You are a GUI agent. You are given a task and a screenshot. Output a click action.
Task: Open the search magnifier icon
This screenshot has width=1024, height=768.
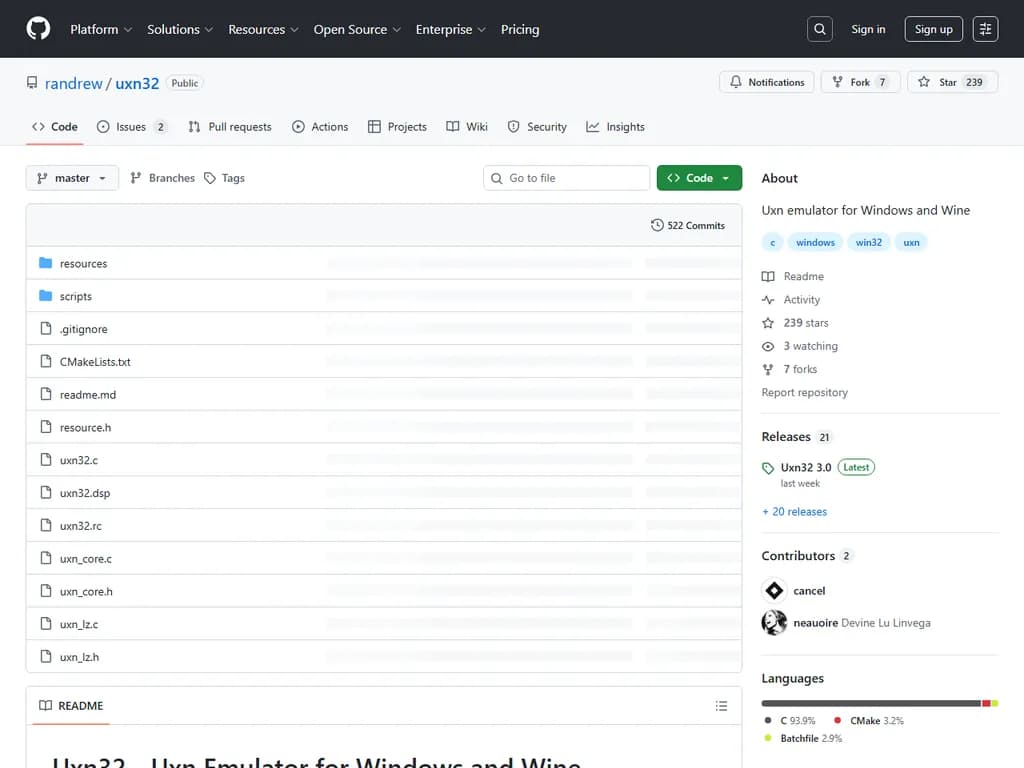click(x=820, y=29)
